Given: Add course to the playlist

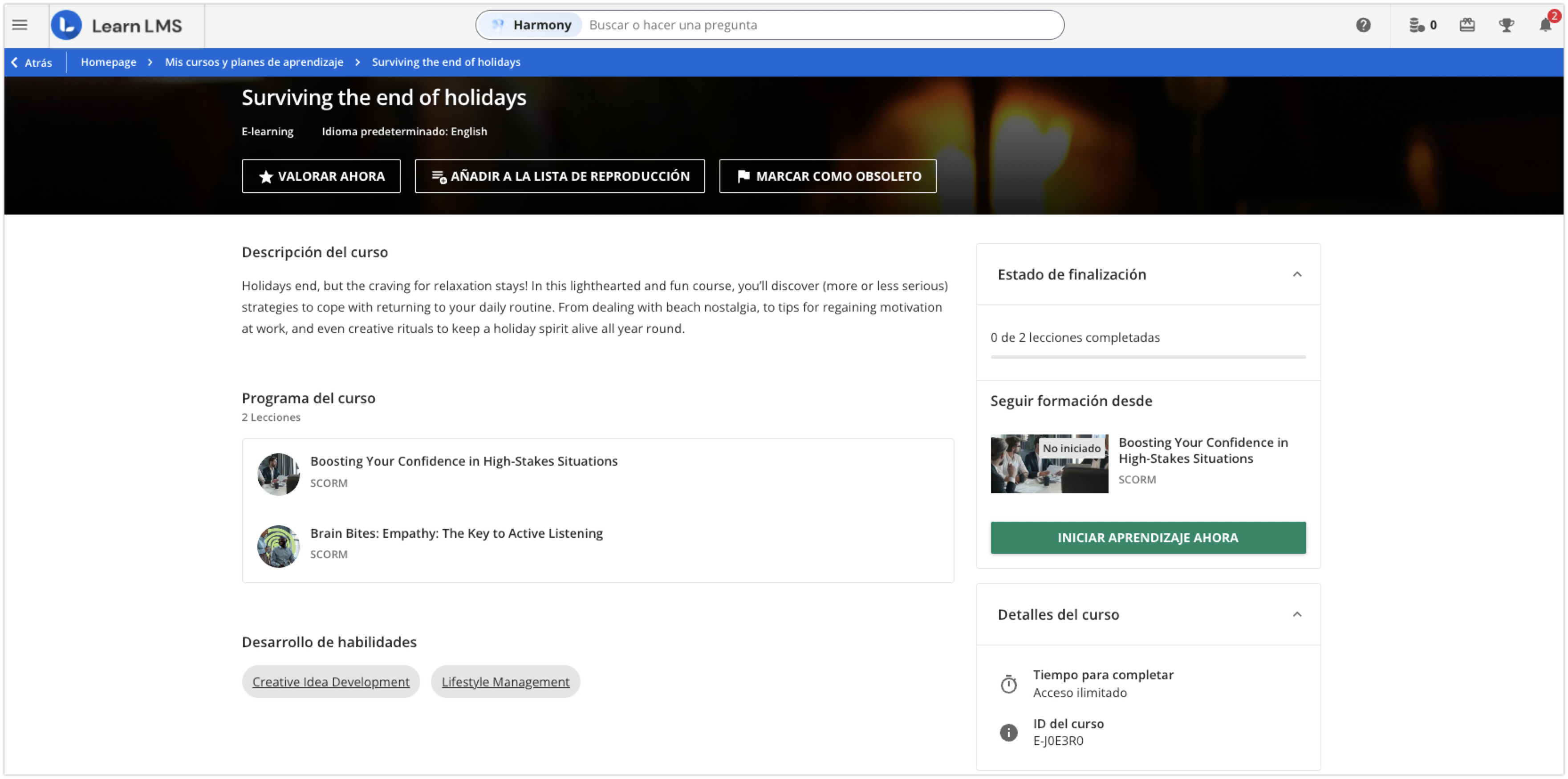Looking at the screenshot, I should click(559, 176).
